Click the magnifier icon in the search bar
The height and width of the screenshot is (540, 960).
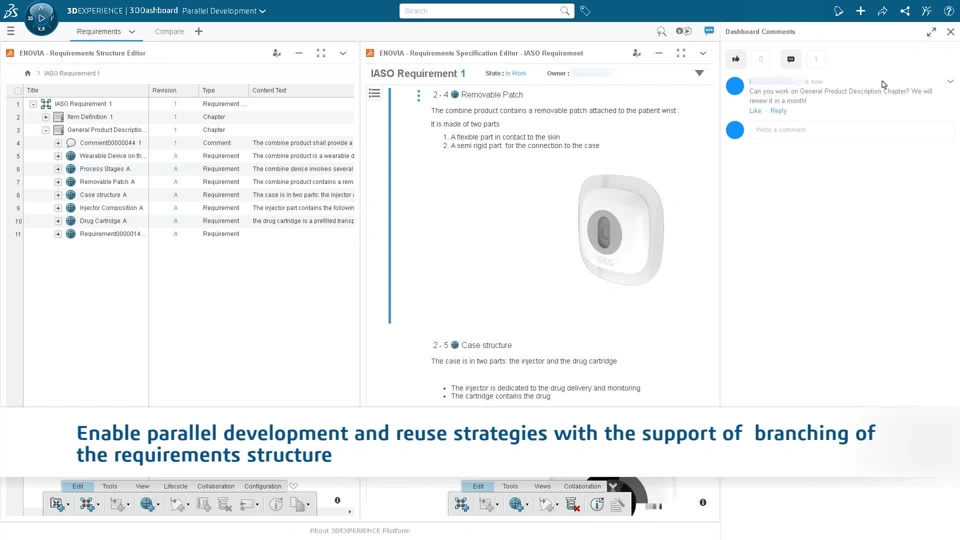click(x=564, y=11)
